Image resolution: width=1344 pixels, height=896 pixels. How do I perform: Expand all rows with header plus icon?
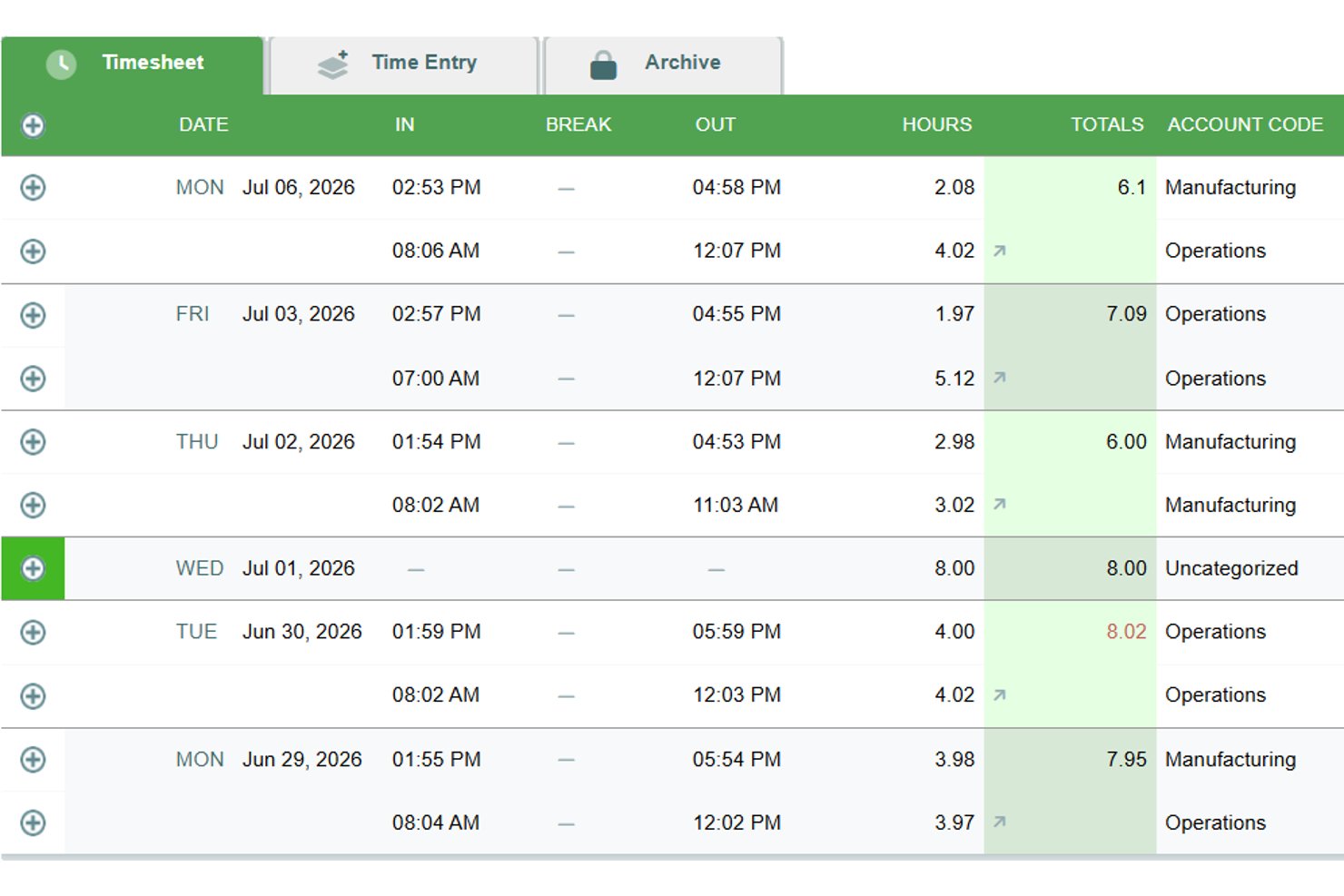pos(33,125)
